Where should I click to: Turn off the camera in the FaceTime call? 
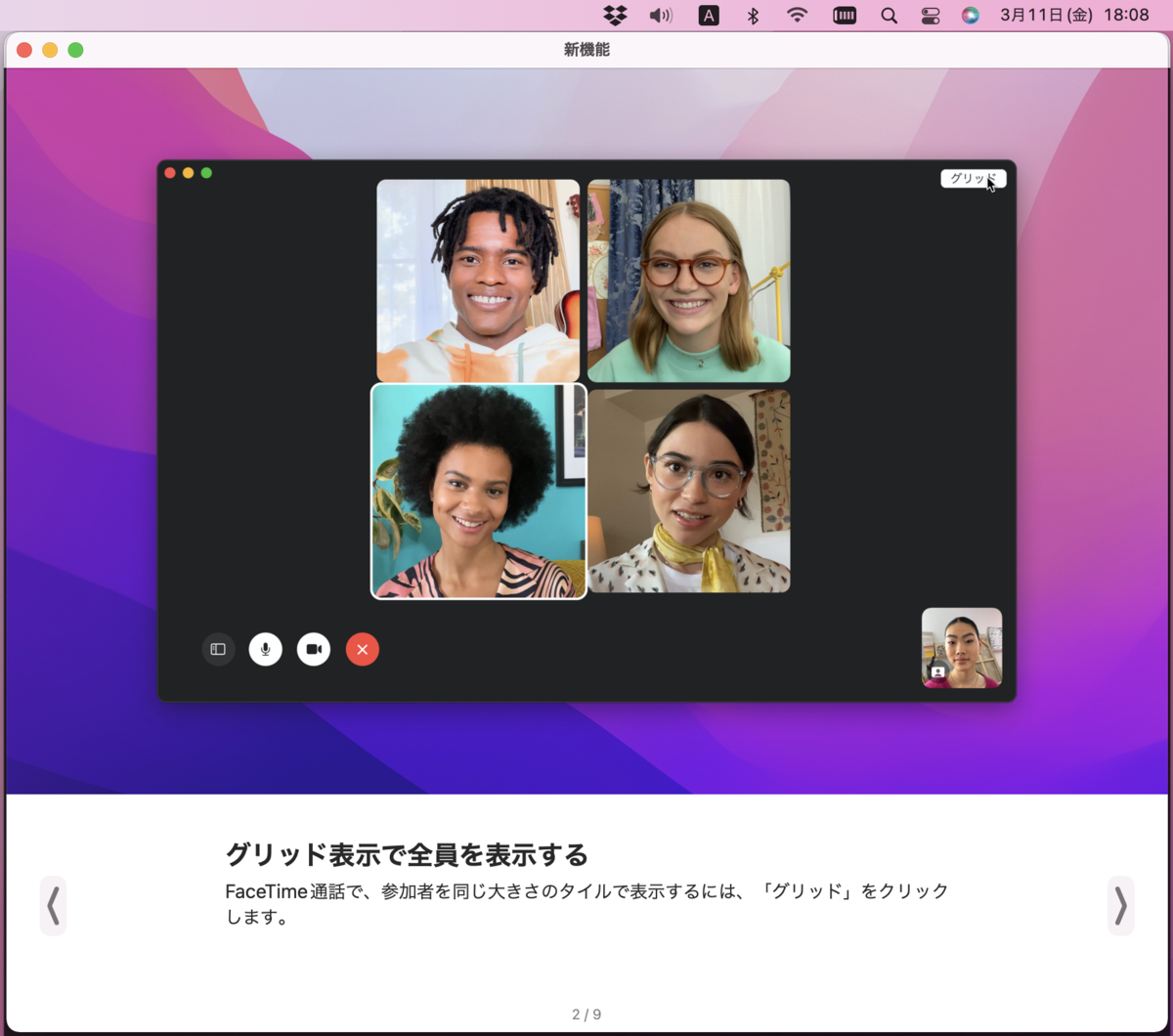pyautogui.click(x=314, y=649)
